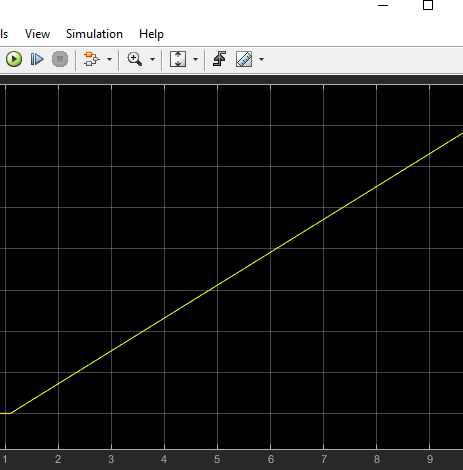Minimize the scope window
463x470 pixels.
pos(383,5)
